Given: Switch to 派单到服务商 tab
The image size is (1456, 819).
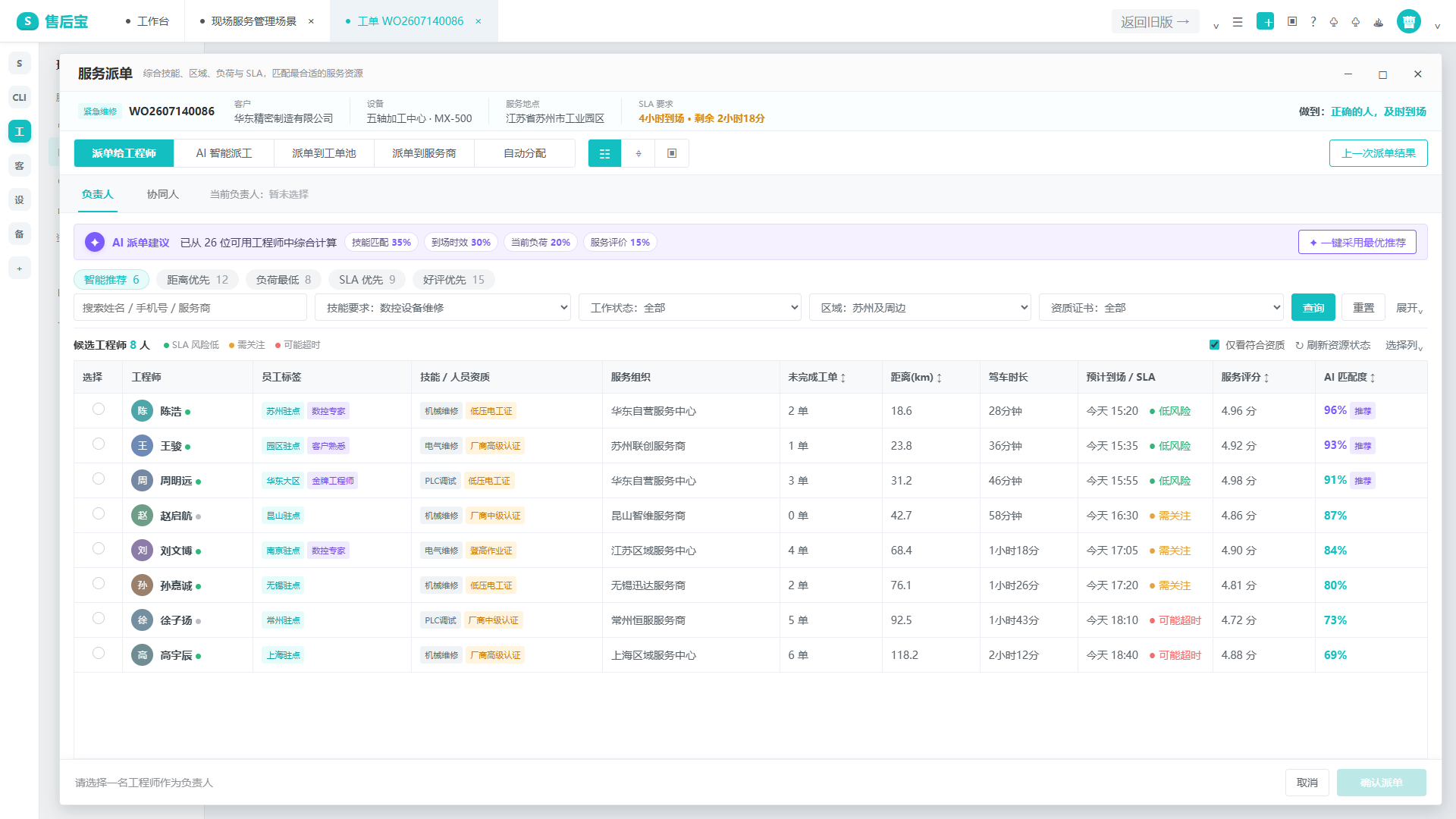Looking at the screenshot, I should tap(424, 153).
